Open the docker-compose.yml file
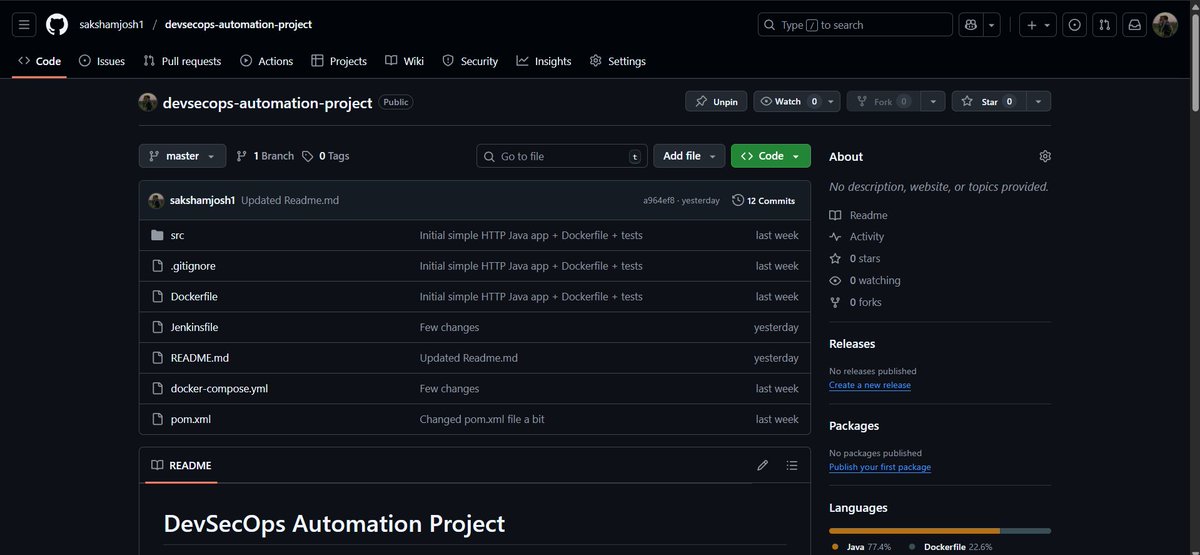This screenshot has height=555, width=1200. [219, 389]
